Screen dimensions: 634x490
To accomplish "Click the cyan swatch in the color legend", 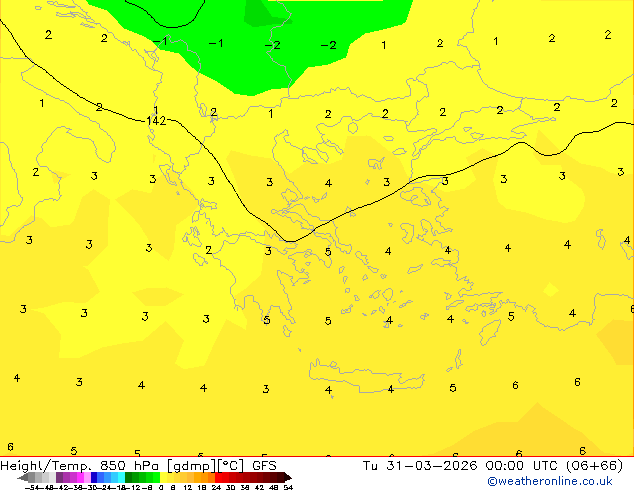I will [x=122, y=477].
